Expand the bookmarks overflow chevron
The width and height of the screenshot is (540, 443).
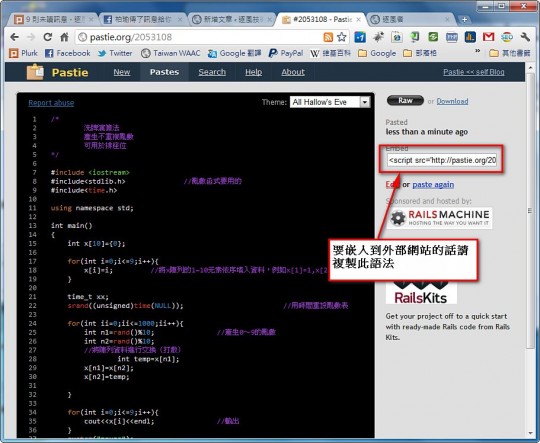(x=477, y=51)
